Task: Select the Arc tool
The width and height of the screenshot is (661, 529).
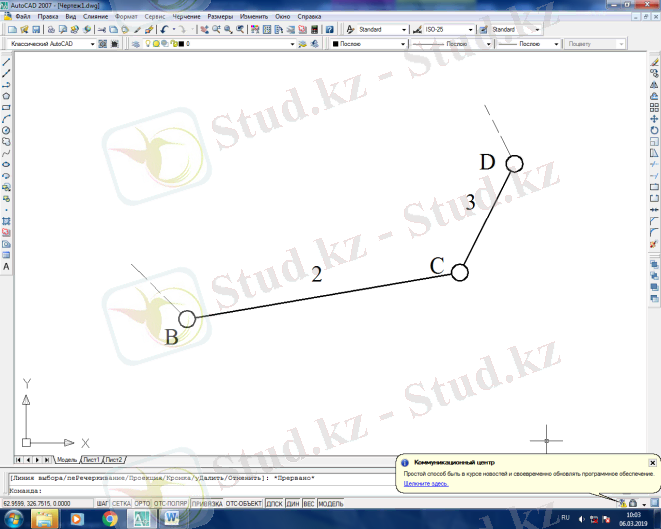Action: point(6,119)
